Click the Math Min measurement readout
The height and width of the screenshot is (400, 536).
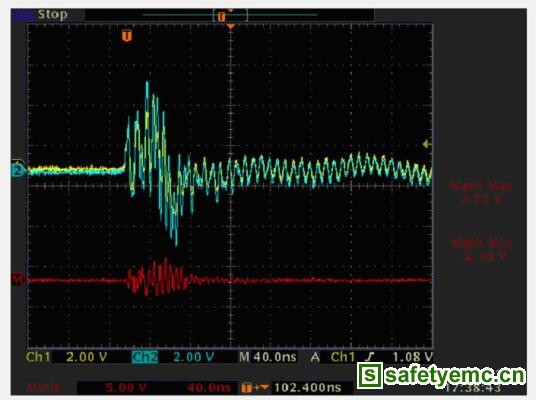pyautogui.click(x=482, y=250)
